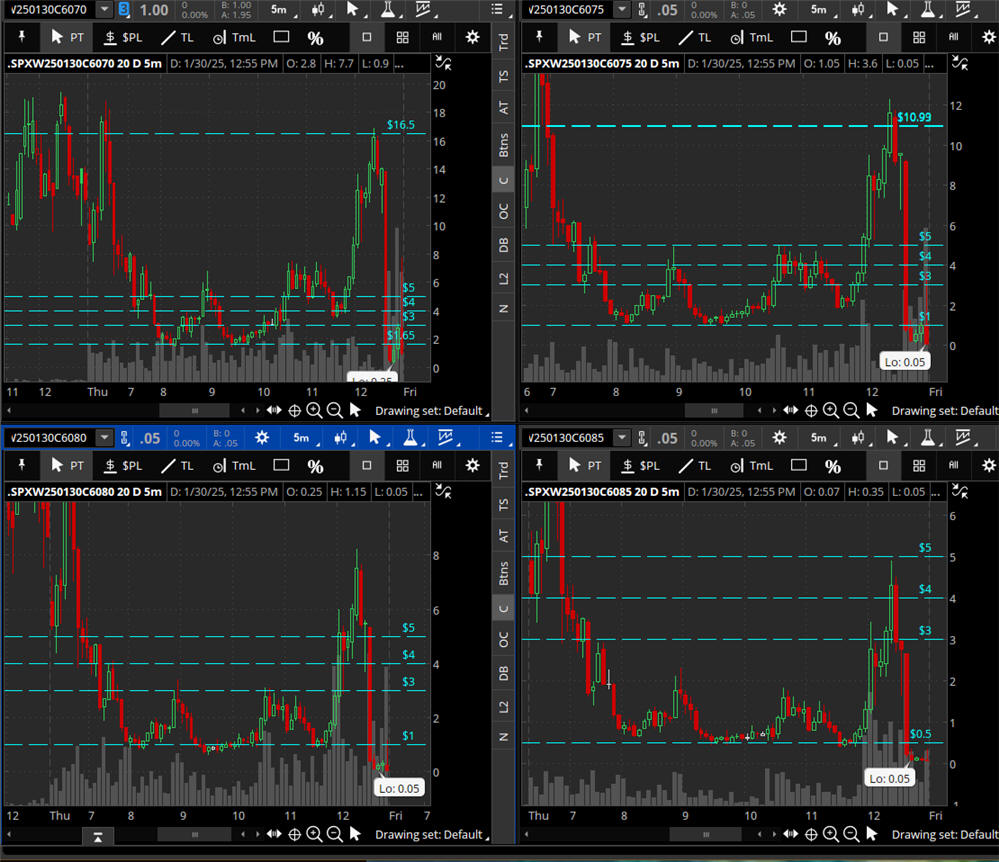The width and height of the screenshot is (999, 862).
Task: Toggle the pin drawing tool in top-left chart
Action: coord(18,38)
